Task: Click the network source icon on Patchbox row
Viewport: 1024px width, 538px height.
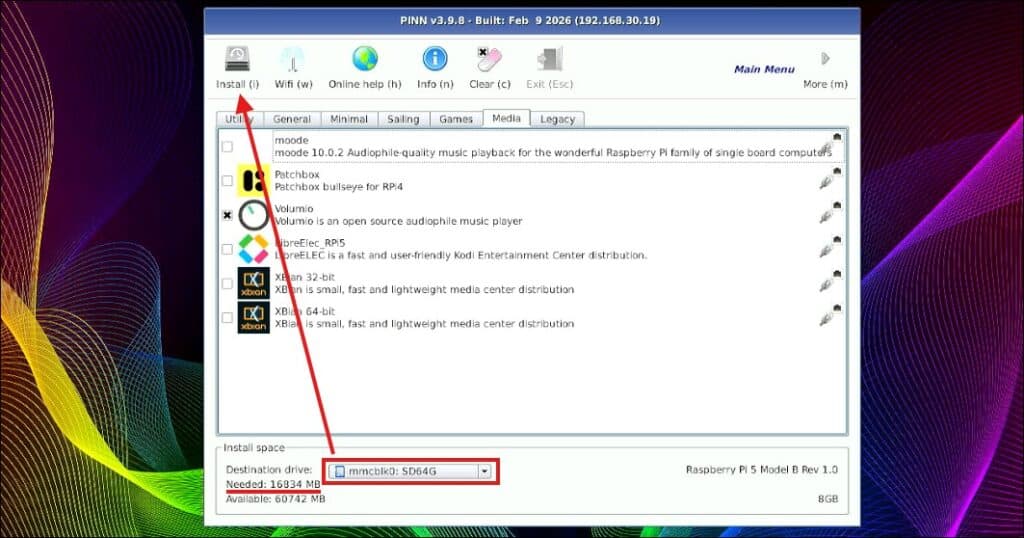Action: click(x=831, y=178)
